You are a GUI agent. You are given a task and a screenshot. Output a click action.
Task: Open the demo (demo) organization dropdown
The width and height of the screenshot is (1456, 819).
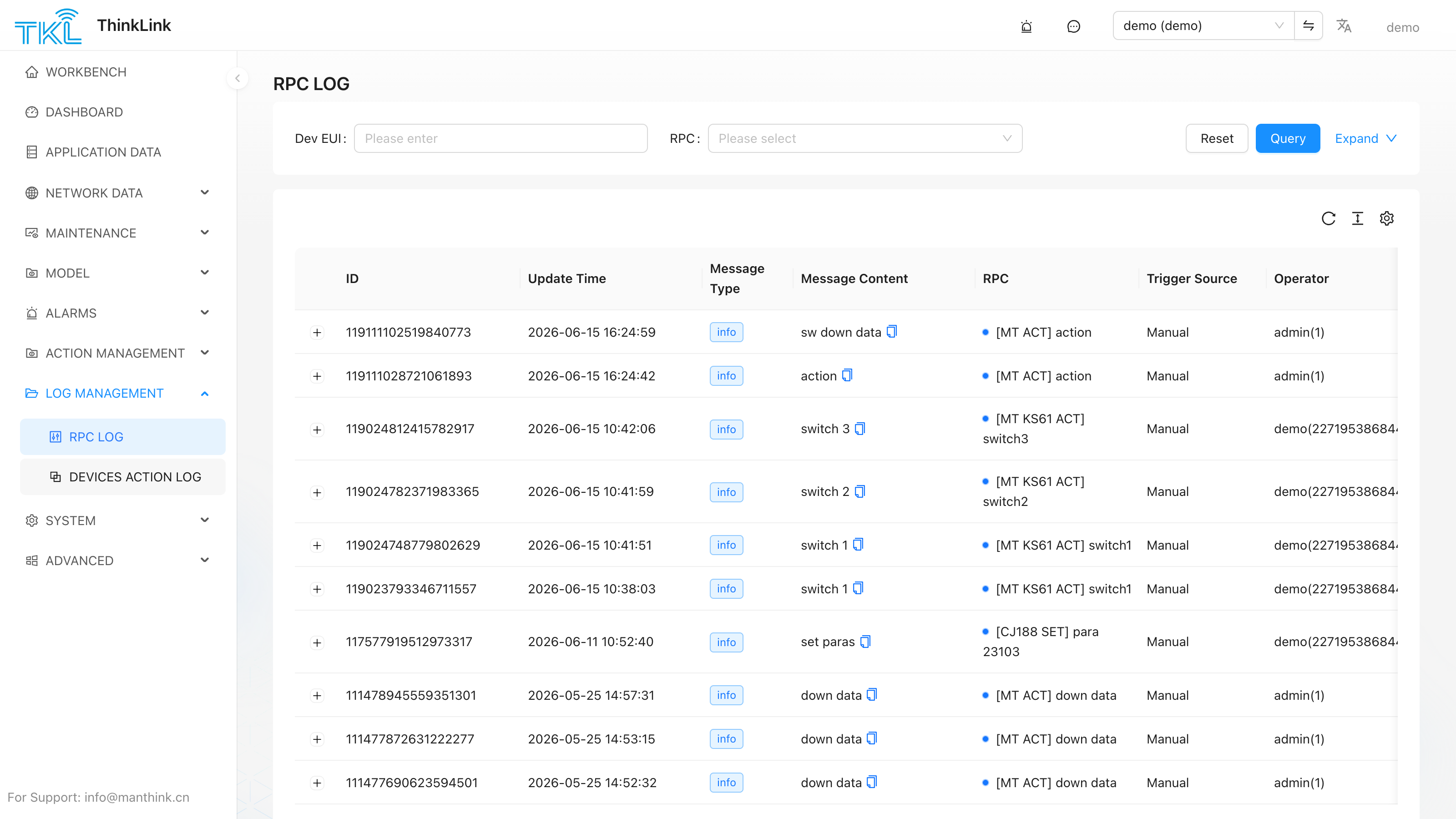click(x=1203, y=25)
